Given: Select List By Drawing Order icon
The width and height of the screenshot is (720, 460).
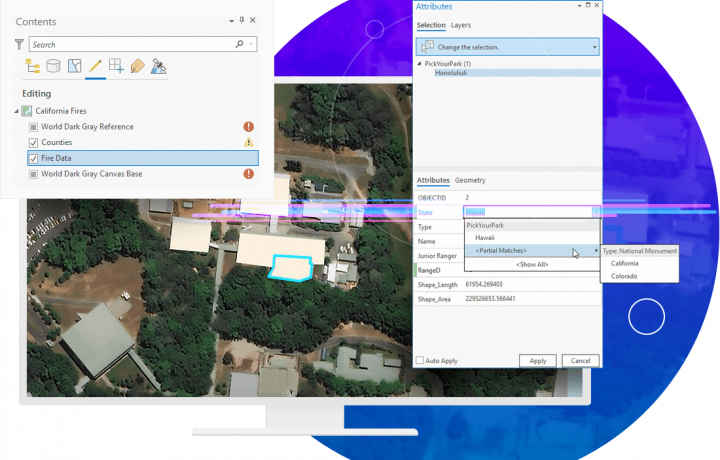Looking at the screenshot, I should pyautogui.click(x=32, y=67).
